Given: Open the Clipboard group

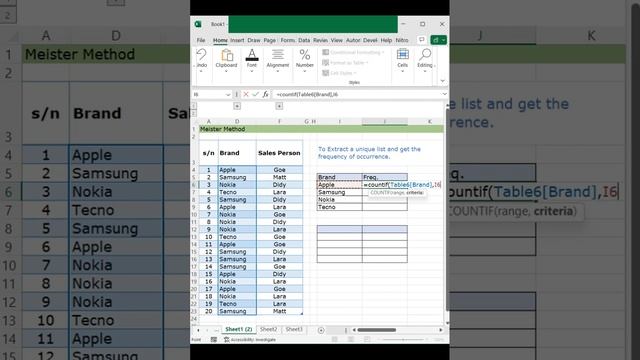Looking at the screenshot, I should (226, 60).
